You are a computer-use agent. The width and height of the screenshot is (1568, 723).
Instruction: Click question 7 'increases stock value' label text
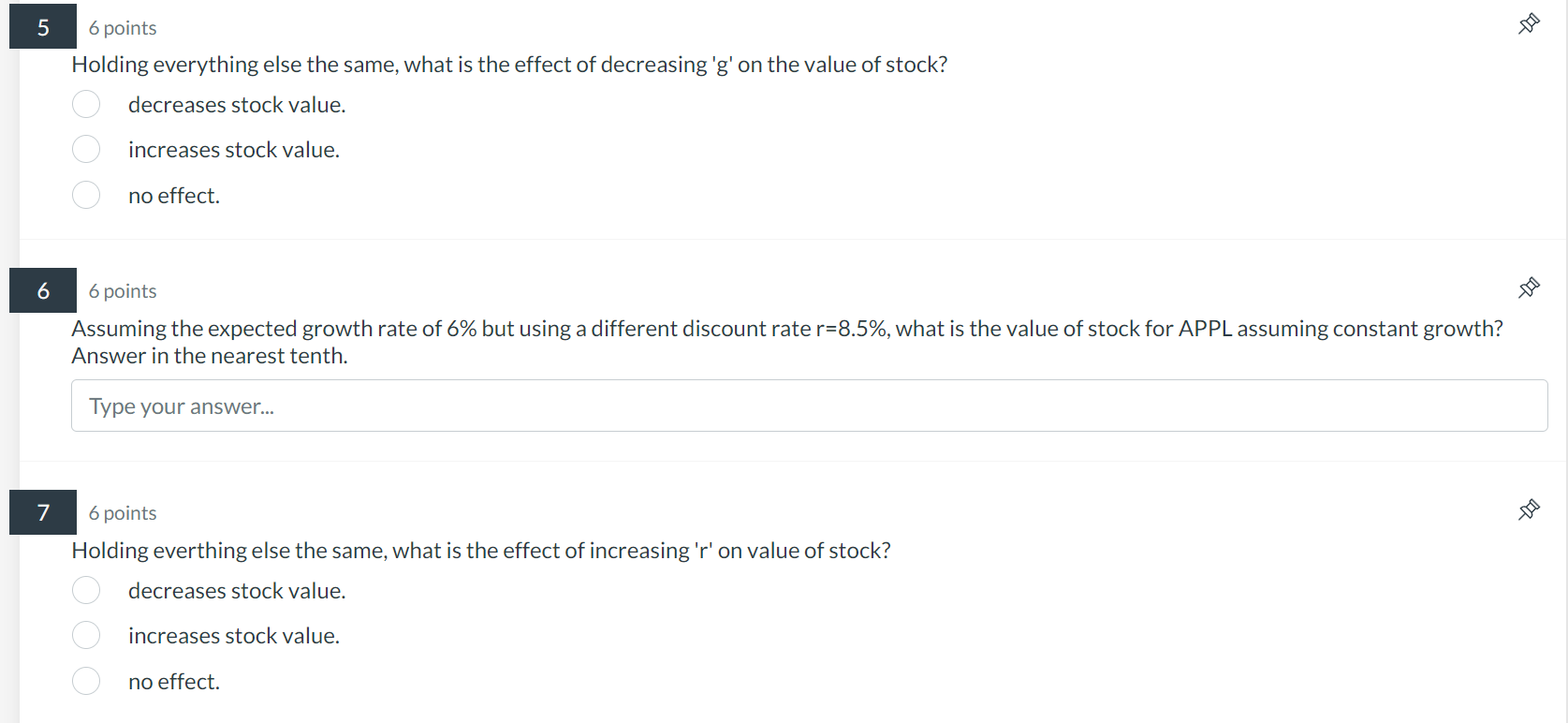(x=234, y=636)
